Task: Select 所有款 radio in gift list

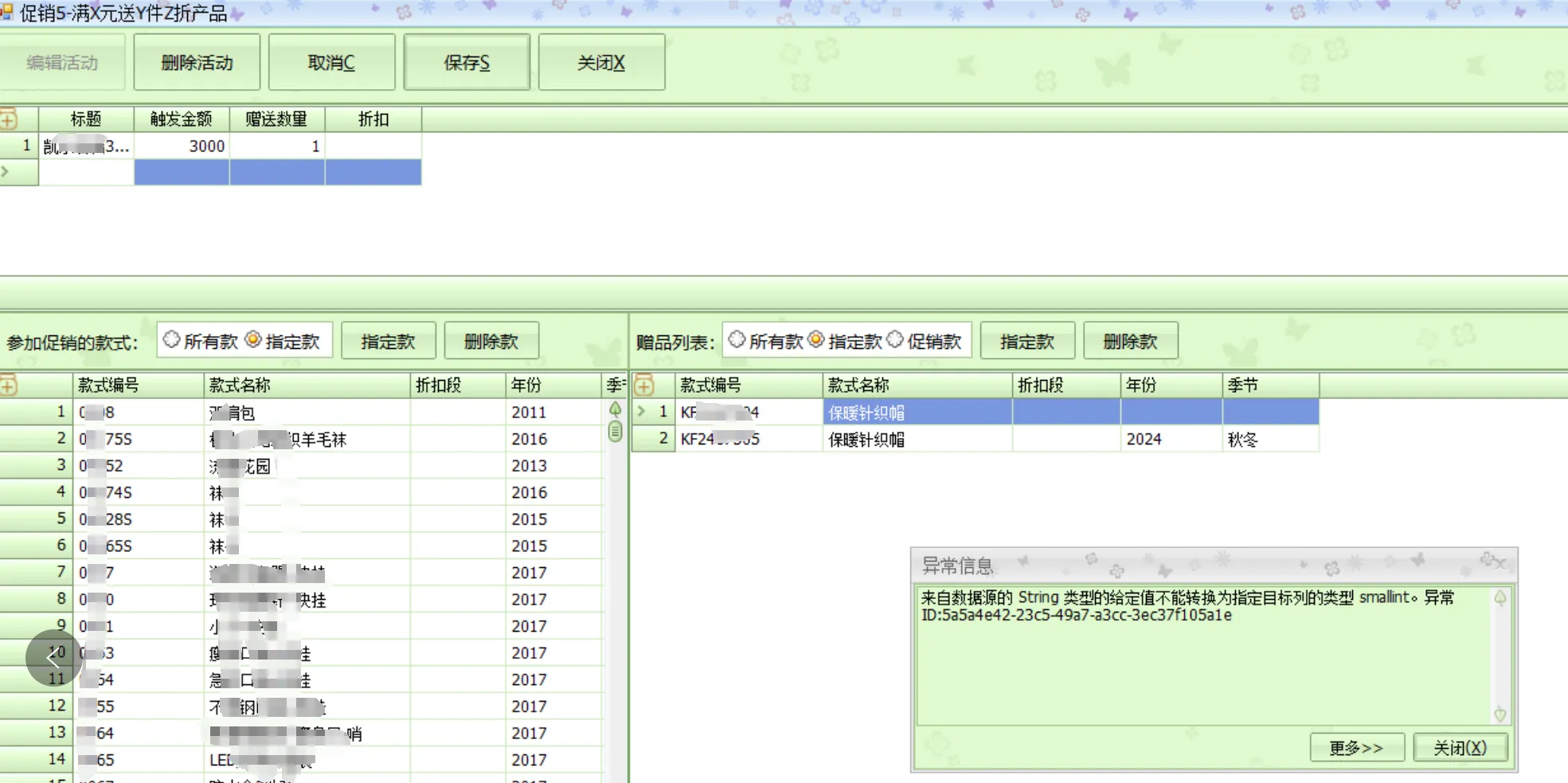Action: coord(737,340)
